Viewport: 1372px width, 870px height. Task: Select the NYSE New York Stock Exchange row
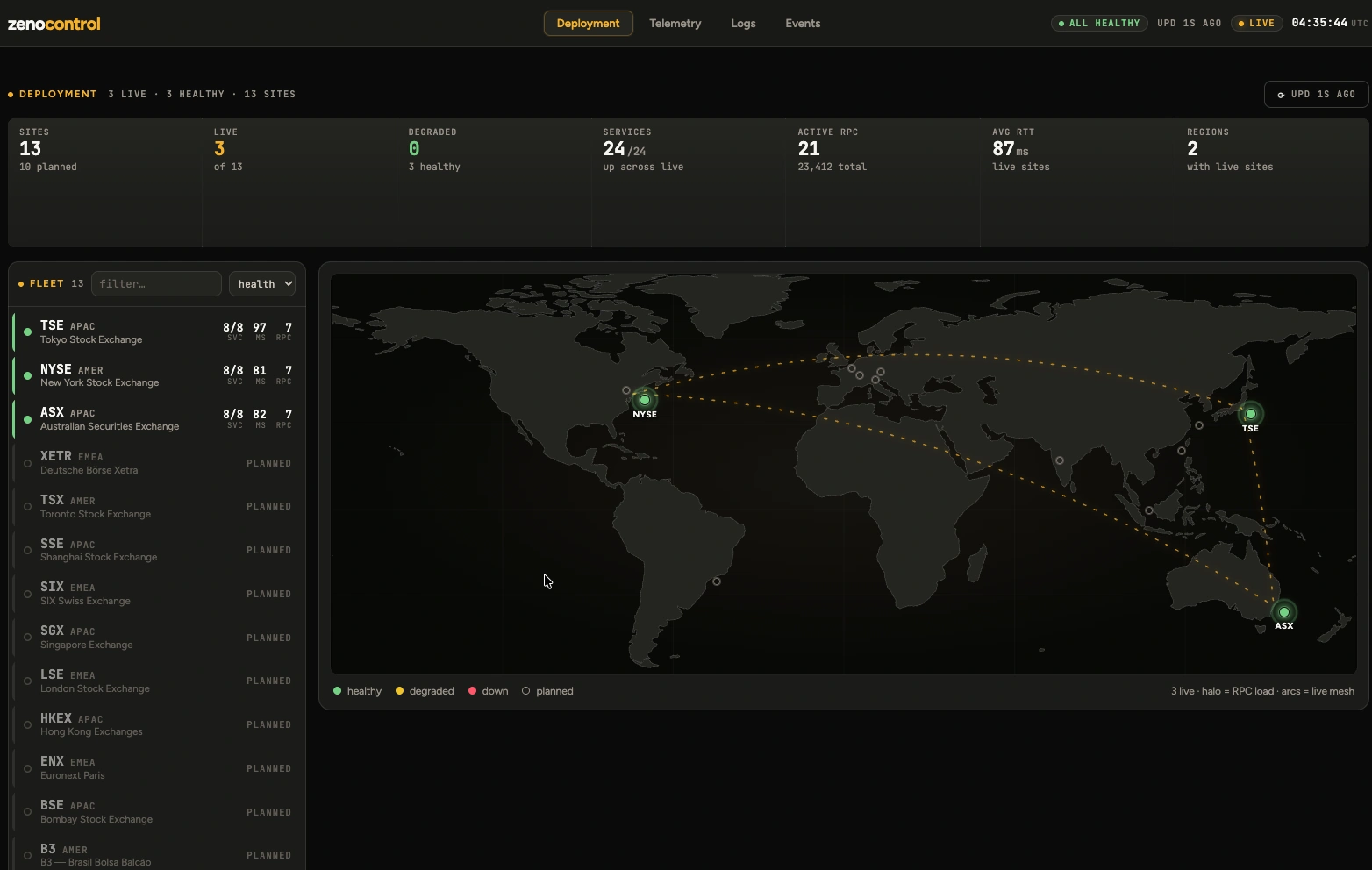(158, 375)
